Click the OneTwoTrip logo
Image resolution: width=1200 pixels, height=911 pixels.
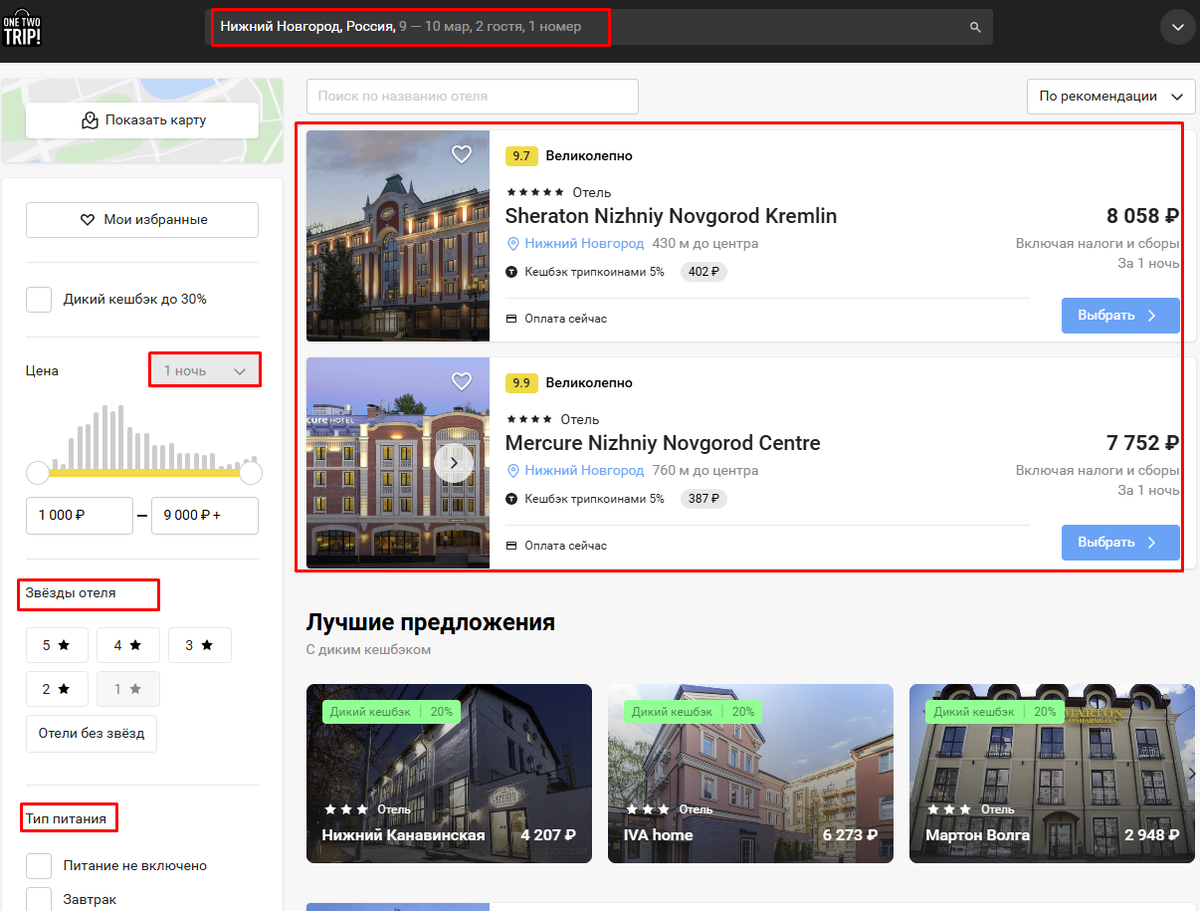[22, 27]
